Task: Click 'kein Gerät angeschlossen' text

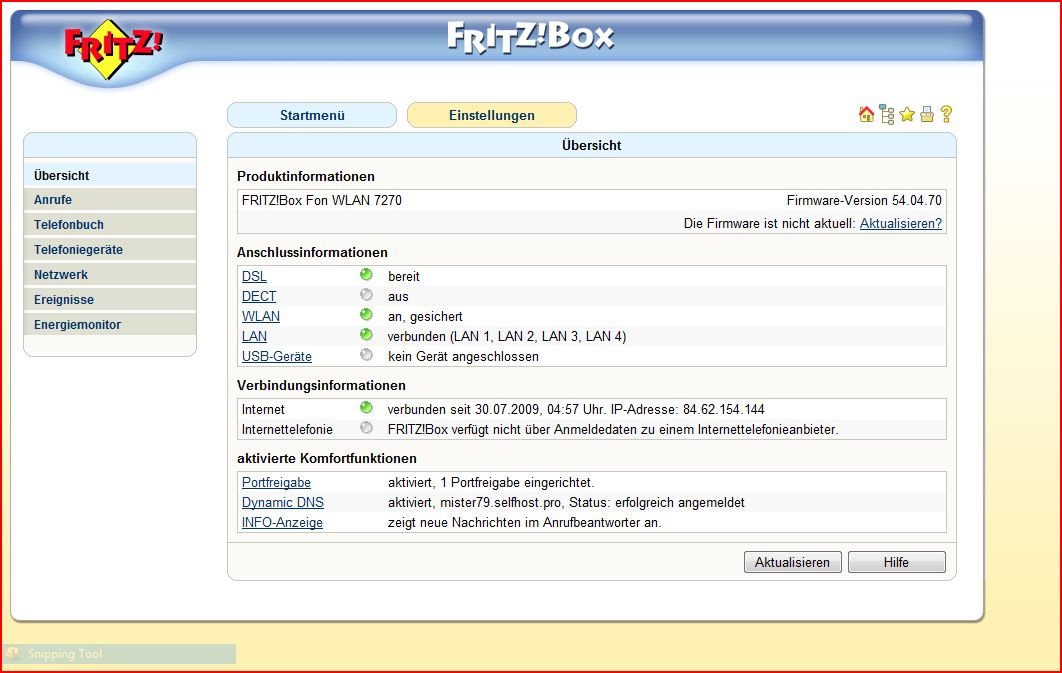Action: [x=463, y=357]
